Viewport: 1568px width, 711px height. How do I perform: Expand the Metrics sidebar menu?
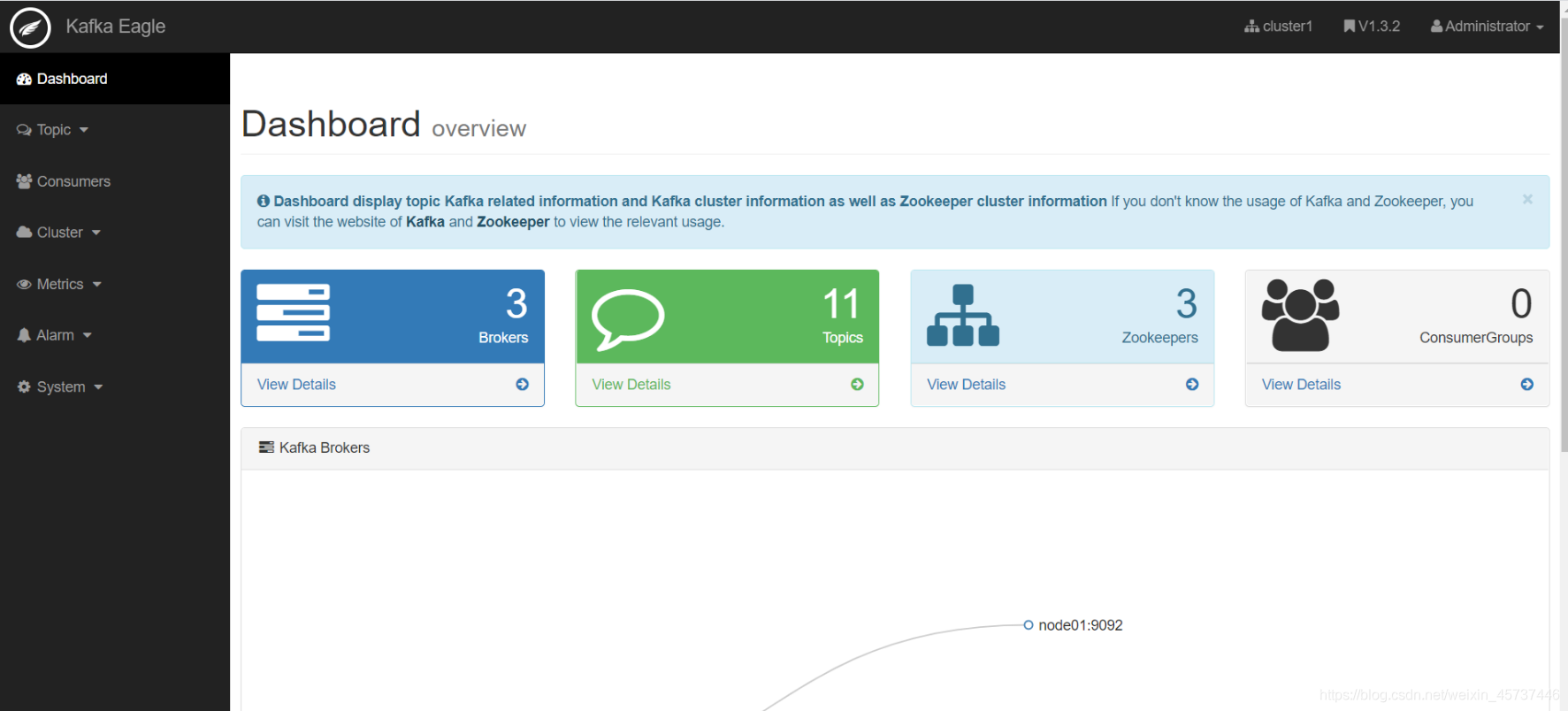[115, 284]
